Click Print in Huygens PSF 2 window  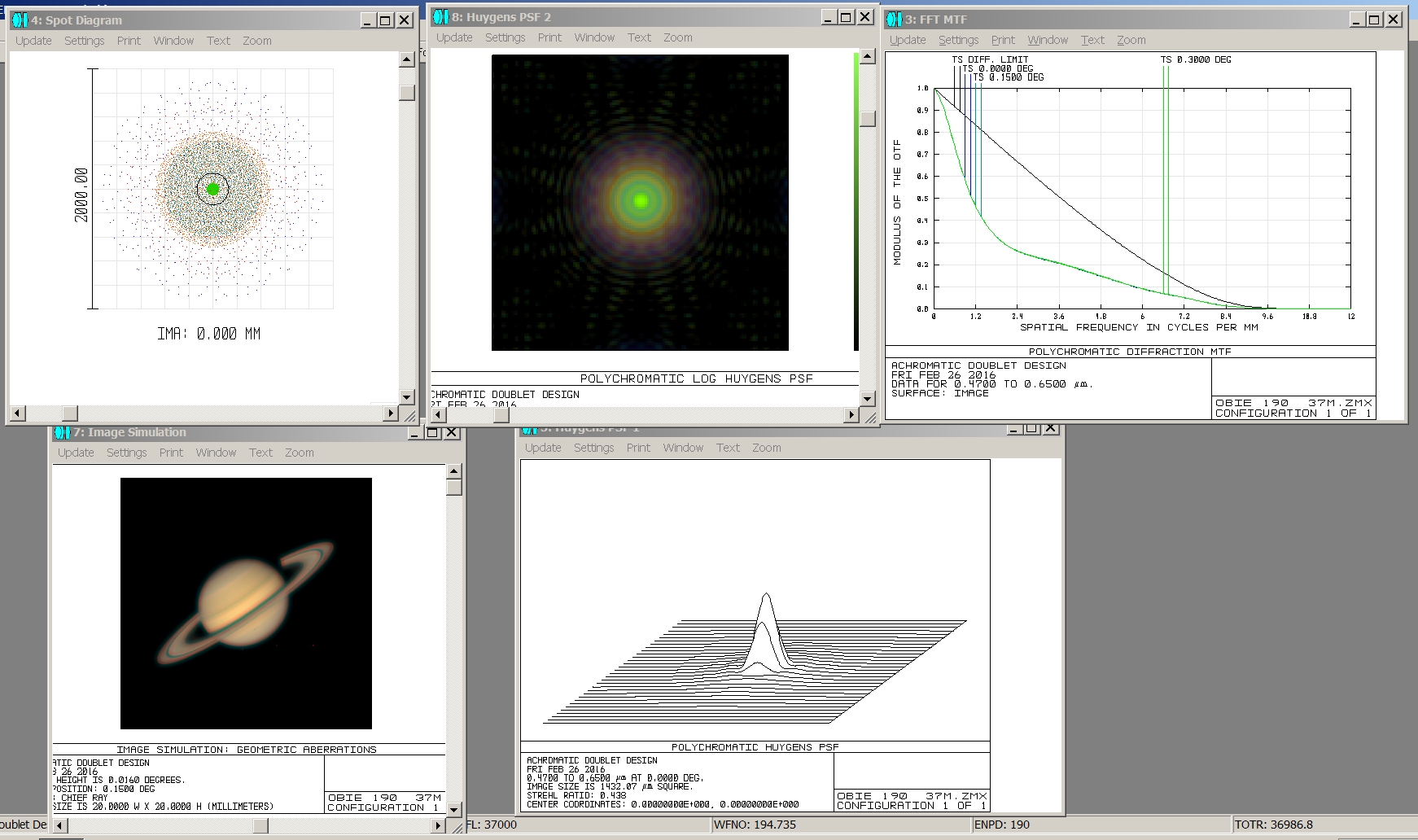(x=549, y=37)
